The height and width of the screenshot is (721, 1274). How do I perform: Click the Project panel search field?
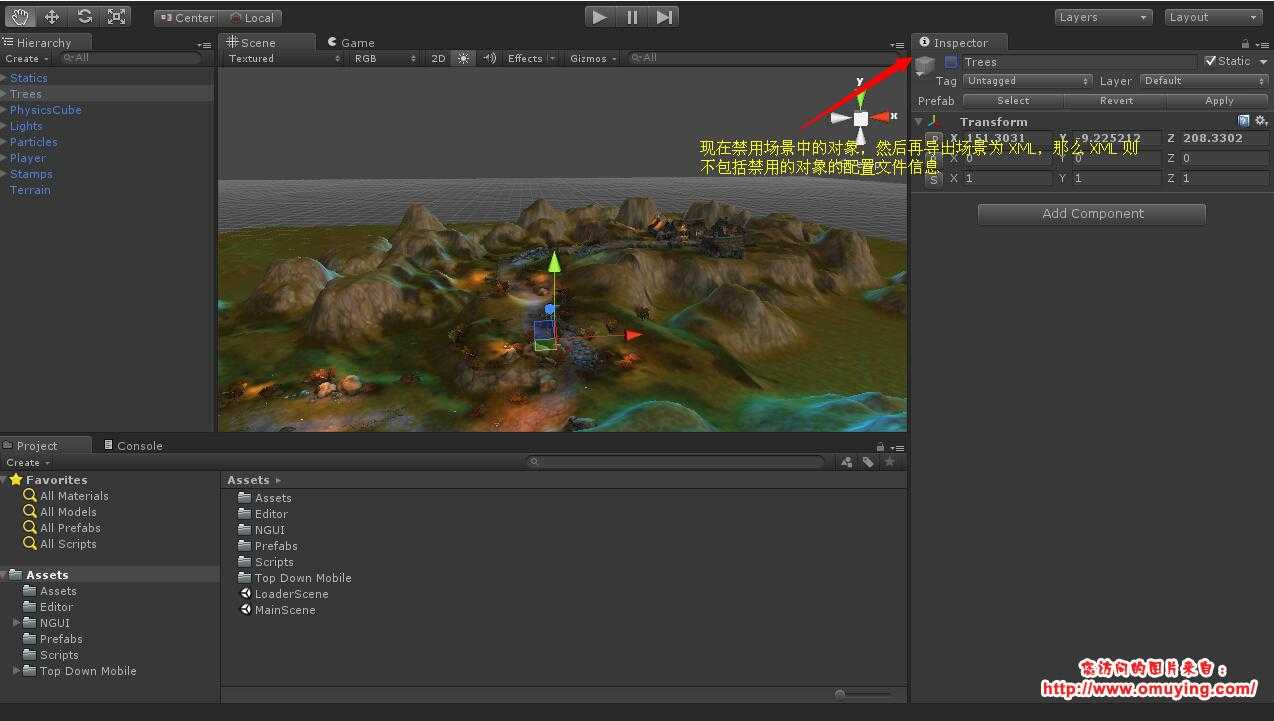point(676,462)
